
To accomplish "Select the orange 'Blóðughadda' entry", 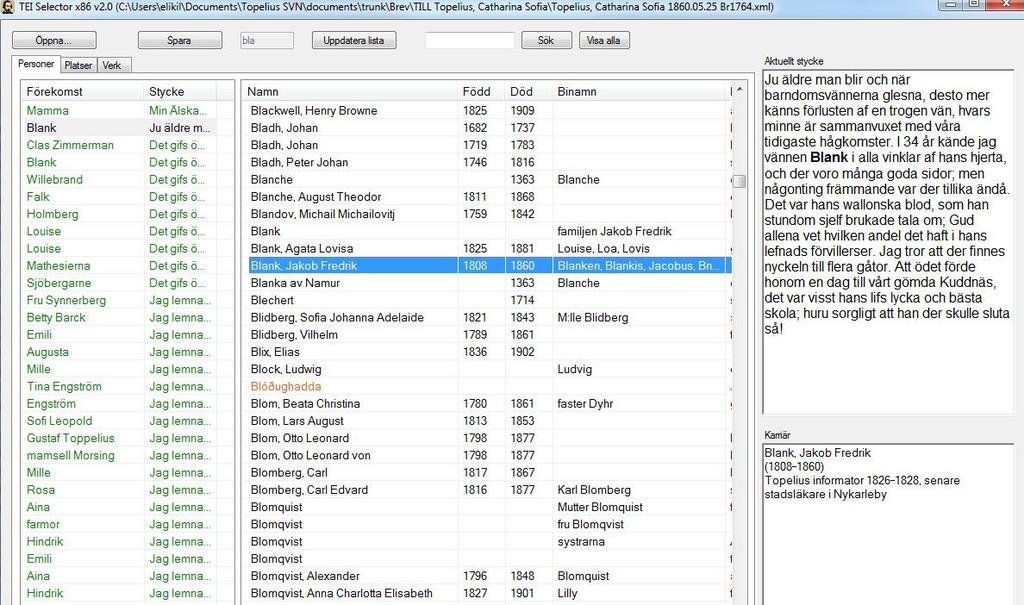I will [x=286, y=387].
